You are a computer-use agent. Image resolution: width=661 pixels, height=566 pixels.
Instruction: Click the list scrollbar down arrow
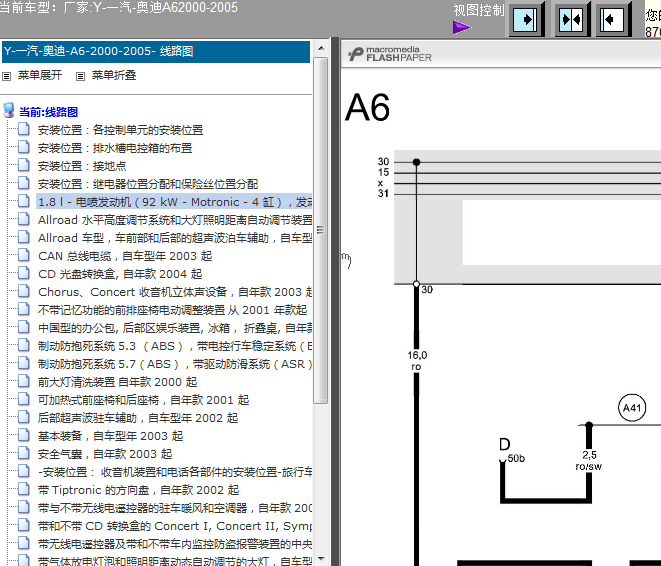(321, 559)
